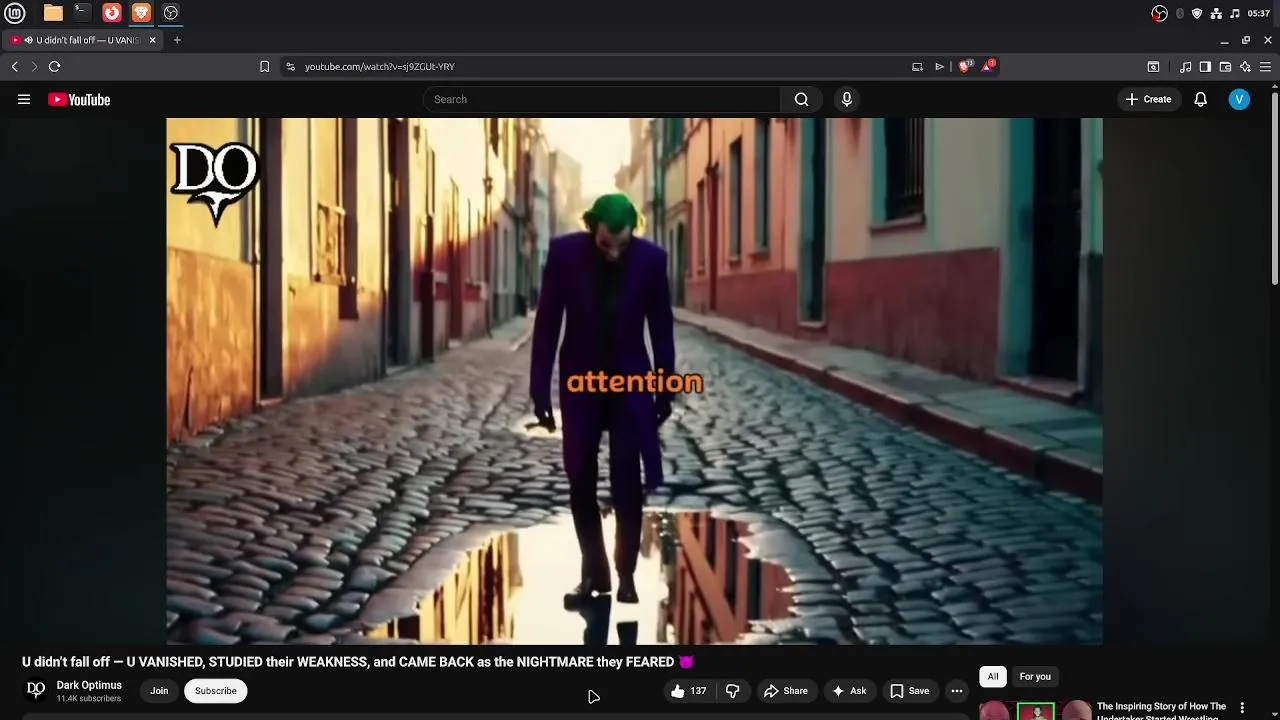1280x720 pixels.
Task: Click the OBS recording tray icon
Action: coord(1159,13)
